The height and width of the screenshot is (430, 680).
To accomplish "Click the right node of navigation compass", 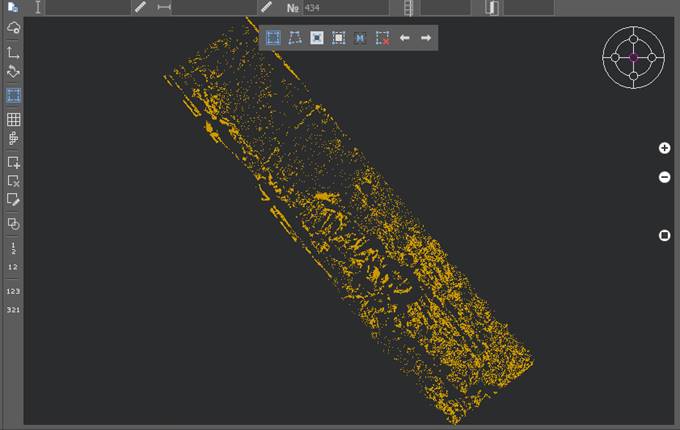I will pyautogui.click(x=652, y=57).
